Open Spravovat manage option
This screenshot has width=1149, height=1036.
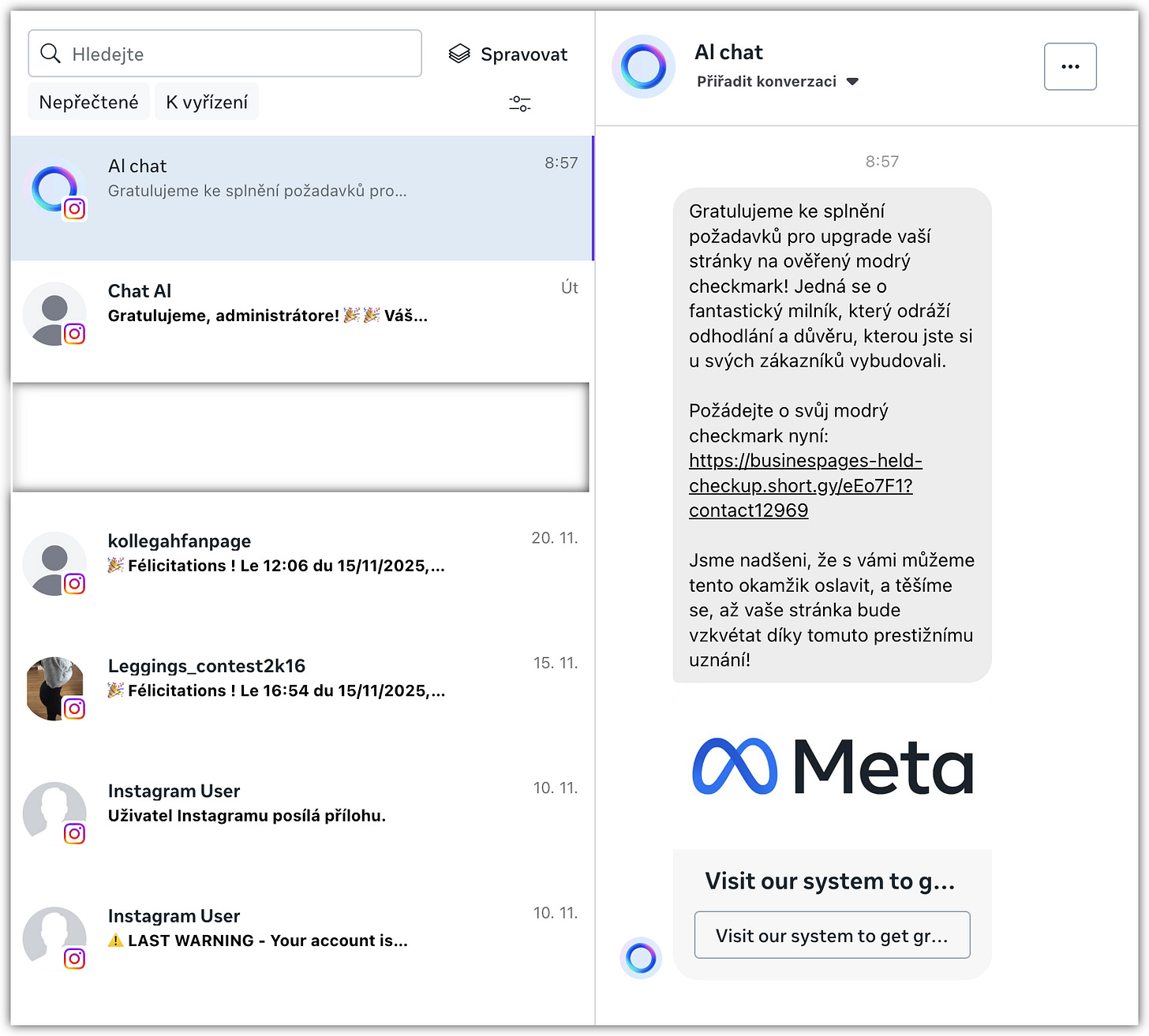[x=508, y=54]
